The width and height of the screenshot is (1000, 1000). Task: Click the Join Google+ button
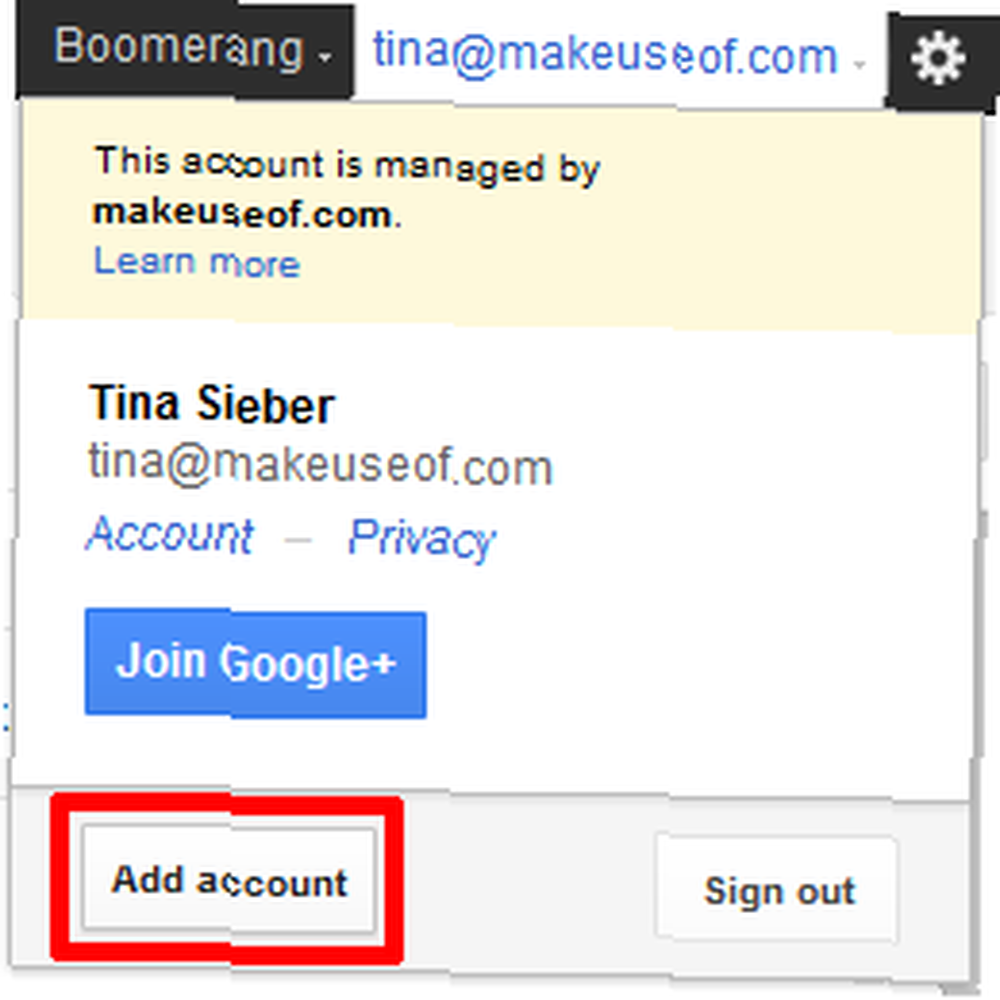tap(256, 663)
